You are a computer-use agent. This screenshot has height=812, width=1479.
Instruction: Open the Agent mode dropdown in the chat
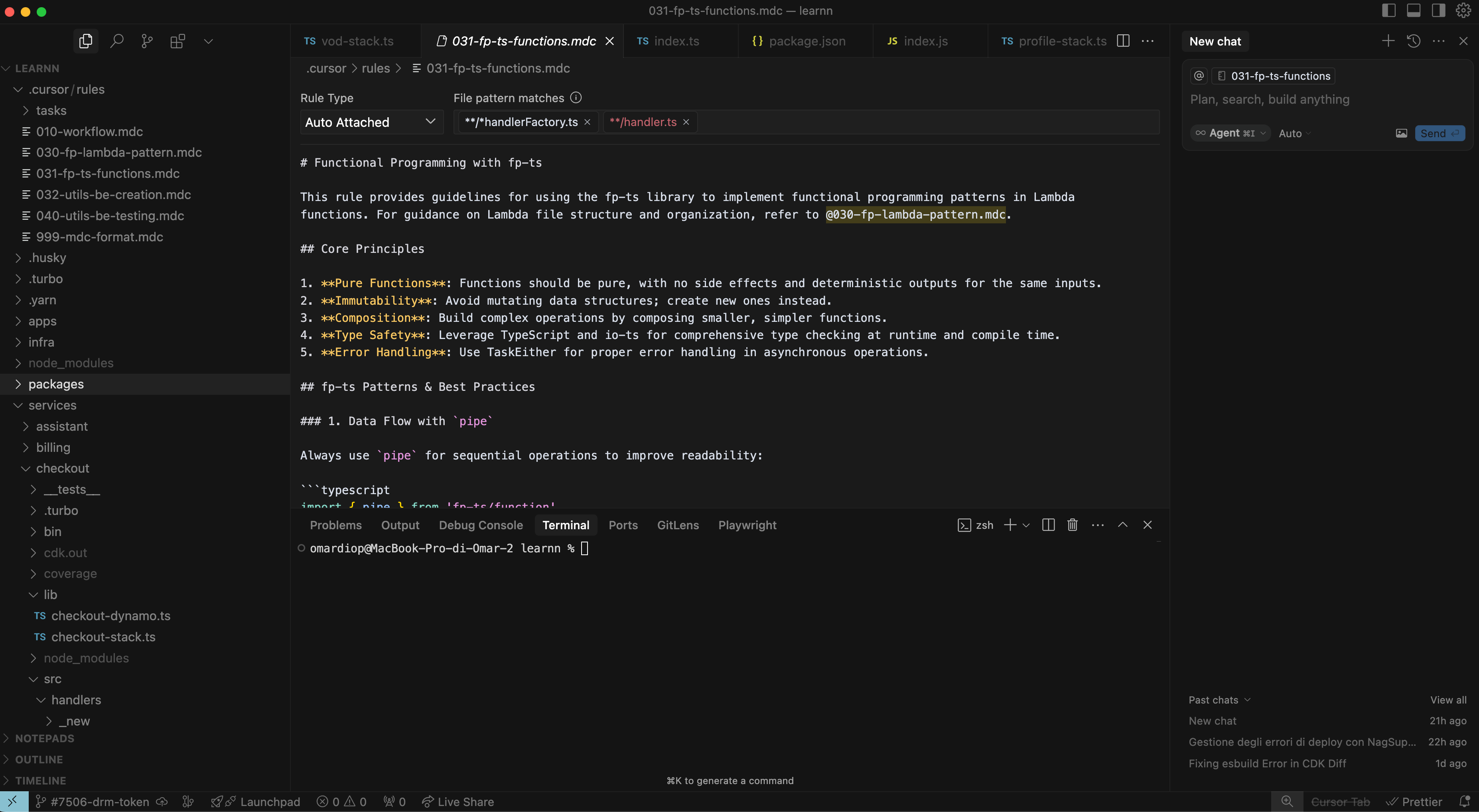1231,133
